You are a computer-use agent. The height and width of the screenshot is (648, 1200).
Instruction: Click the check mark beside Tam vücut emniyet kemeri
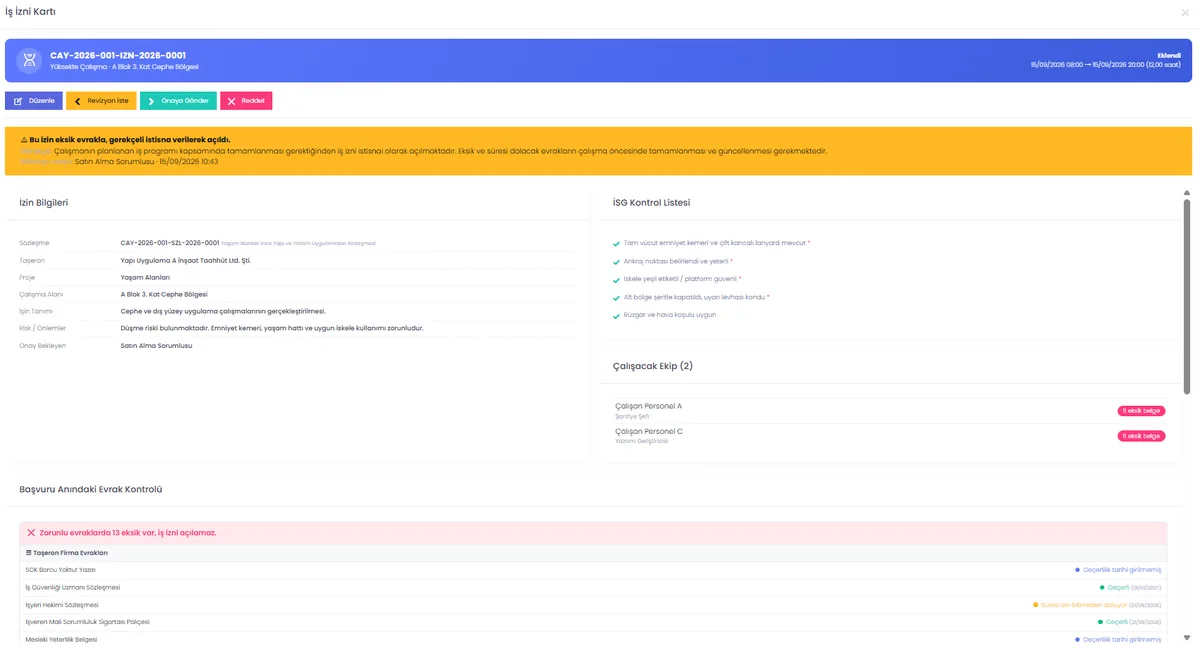[616, 243]
